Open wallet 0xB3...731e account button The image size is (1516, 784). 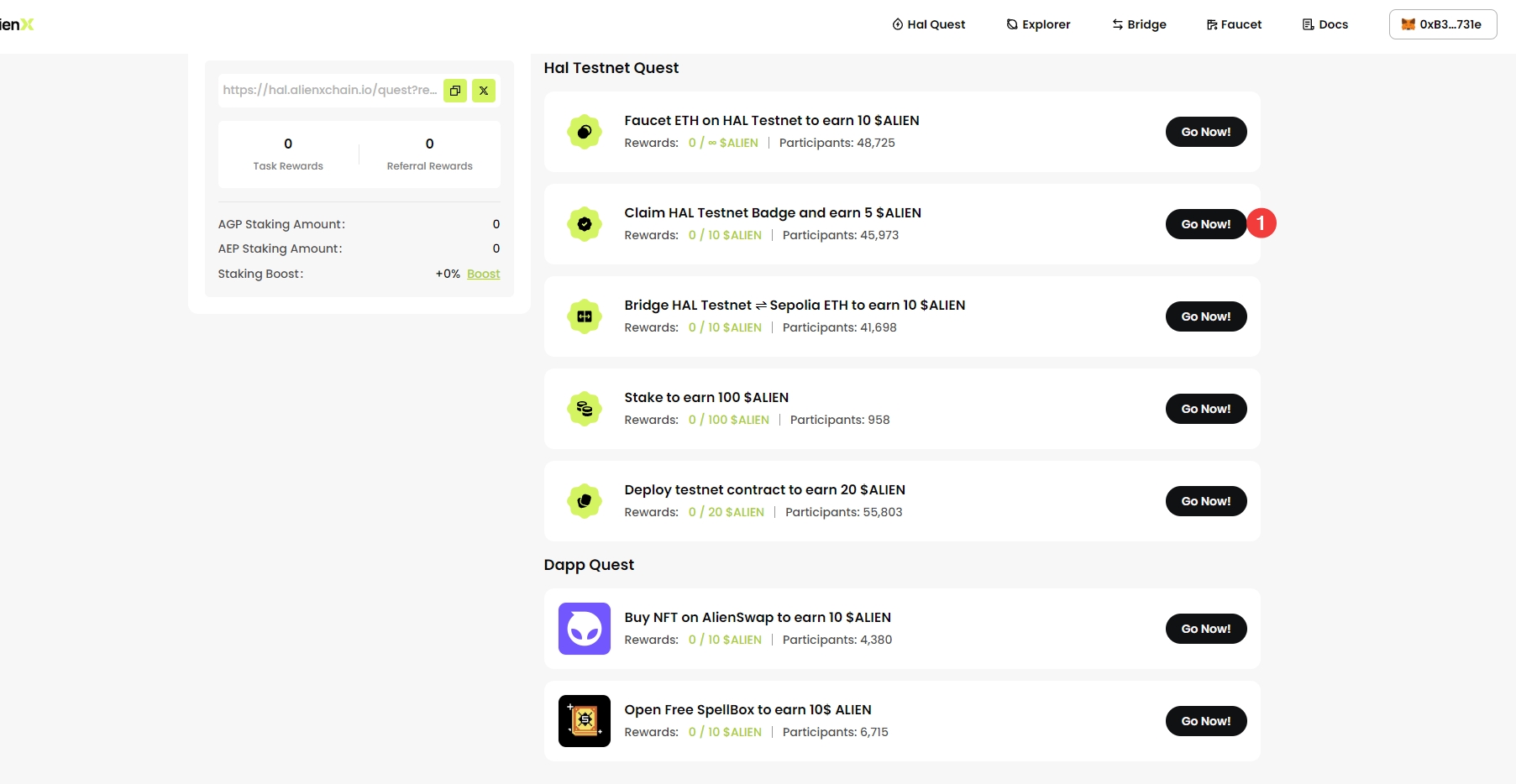pyautogui.click(x=1442, y=24)
